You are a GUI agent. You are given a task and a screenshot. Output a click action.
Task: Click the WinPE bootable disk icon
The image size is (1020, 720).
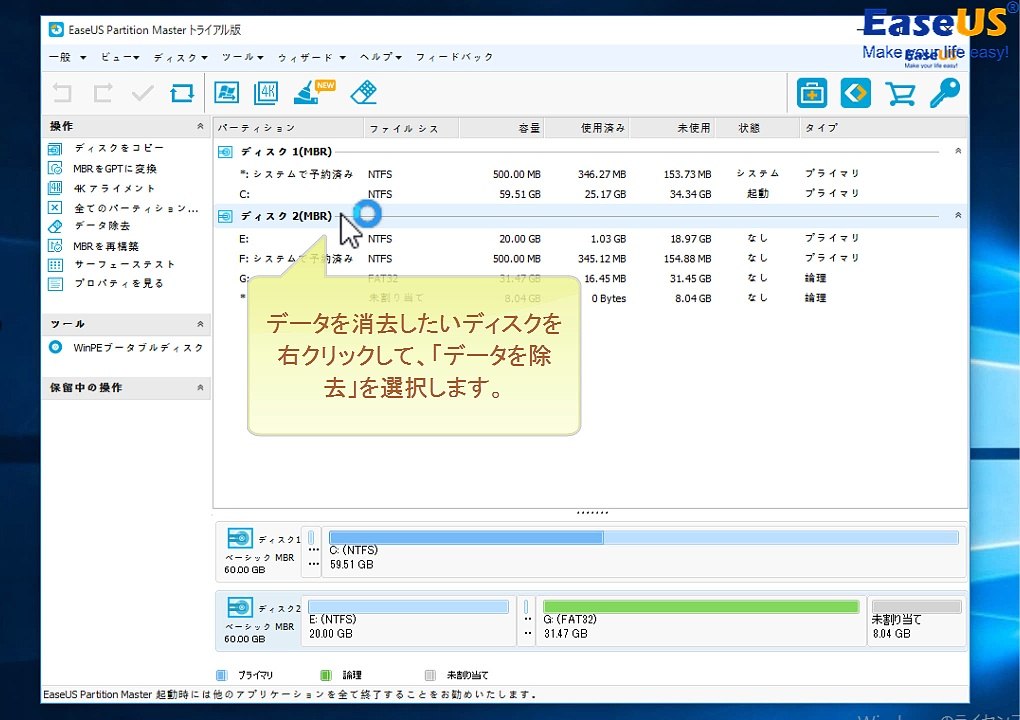pyautogui.click(x=55, y=347)
